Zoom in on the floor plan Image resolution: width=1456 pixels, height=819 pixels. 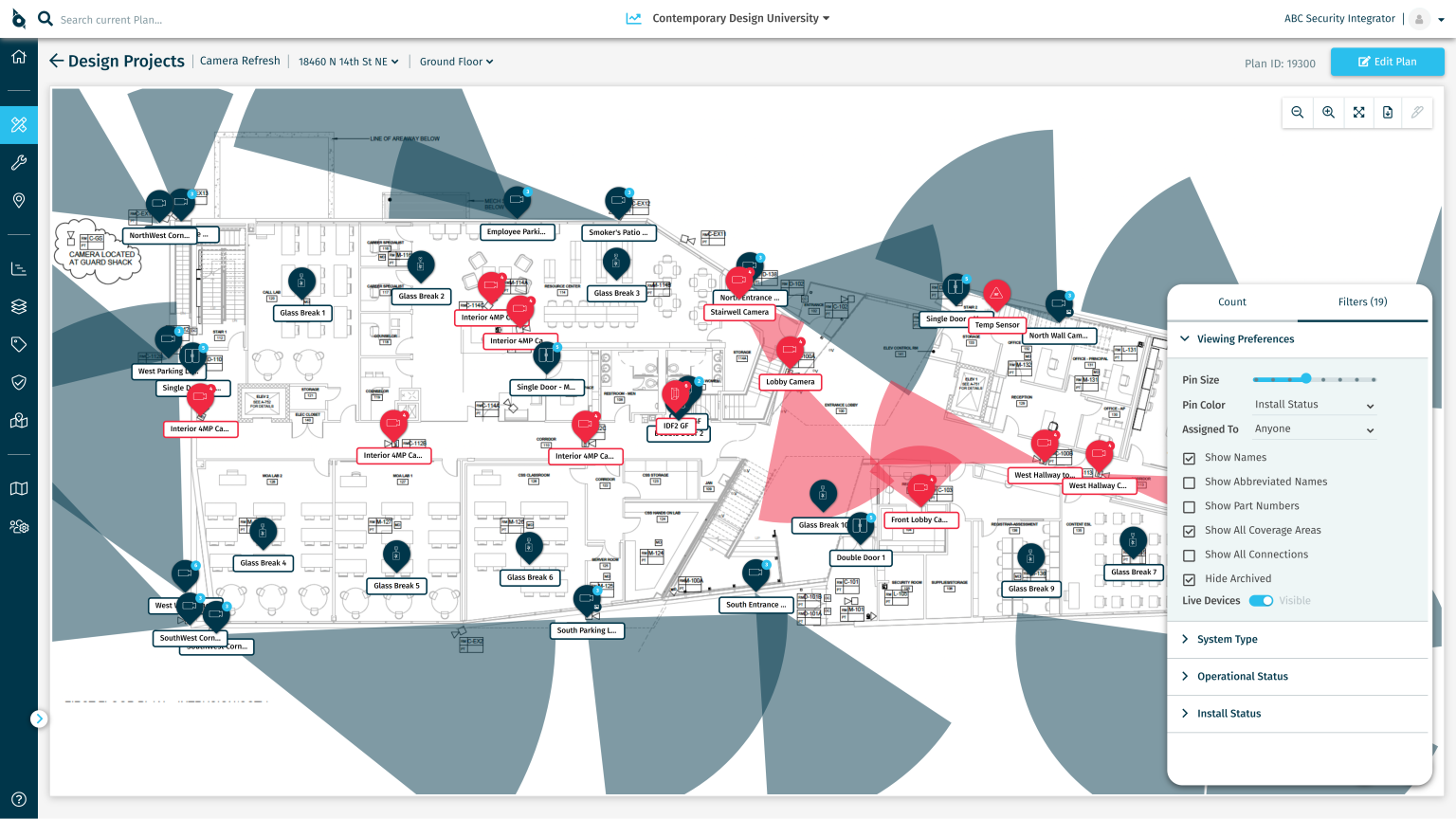click(x=1328, y=112)
